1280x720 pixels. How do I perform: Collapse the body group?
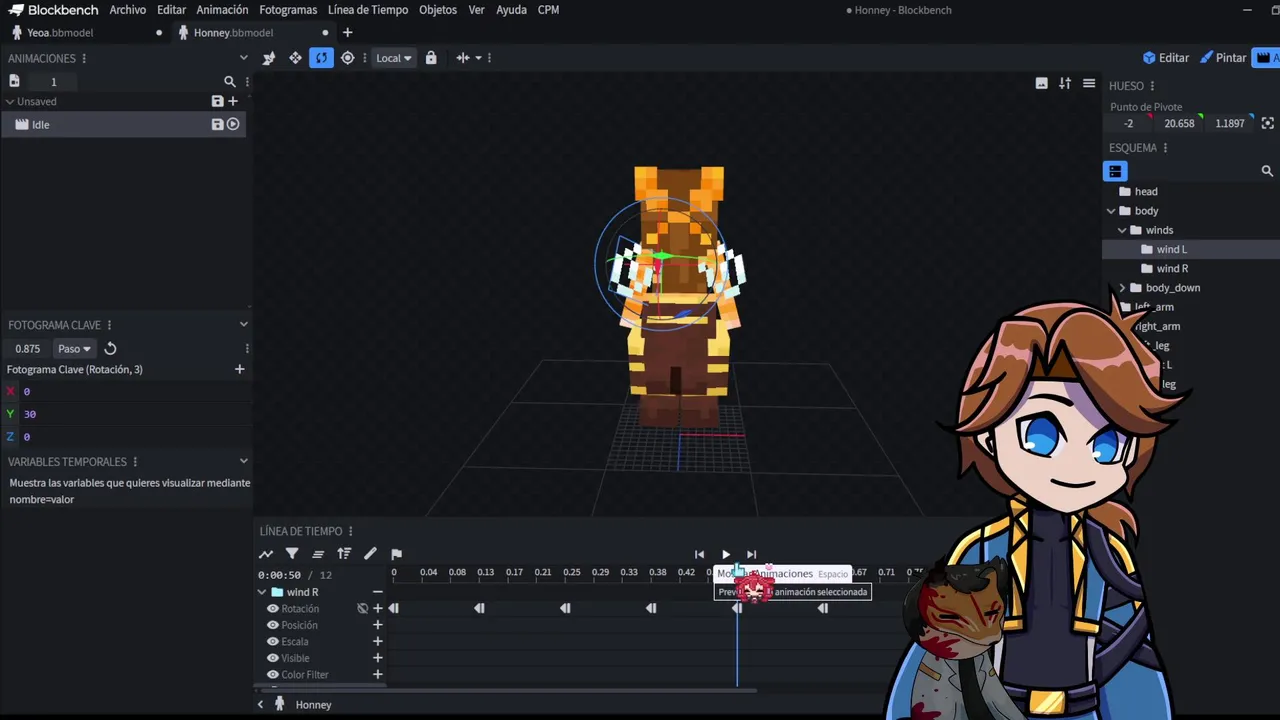pos(1111,211)
